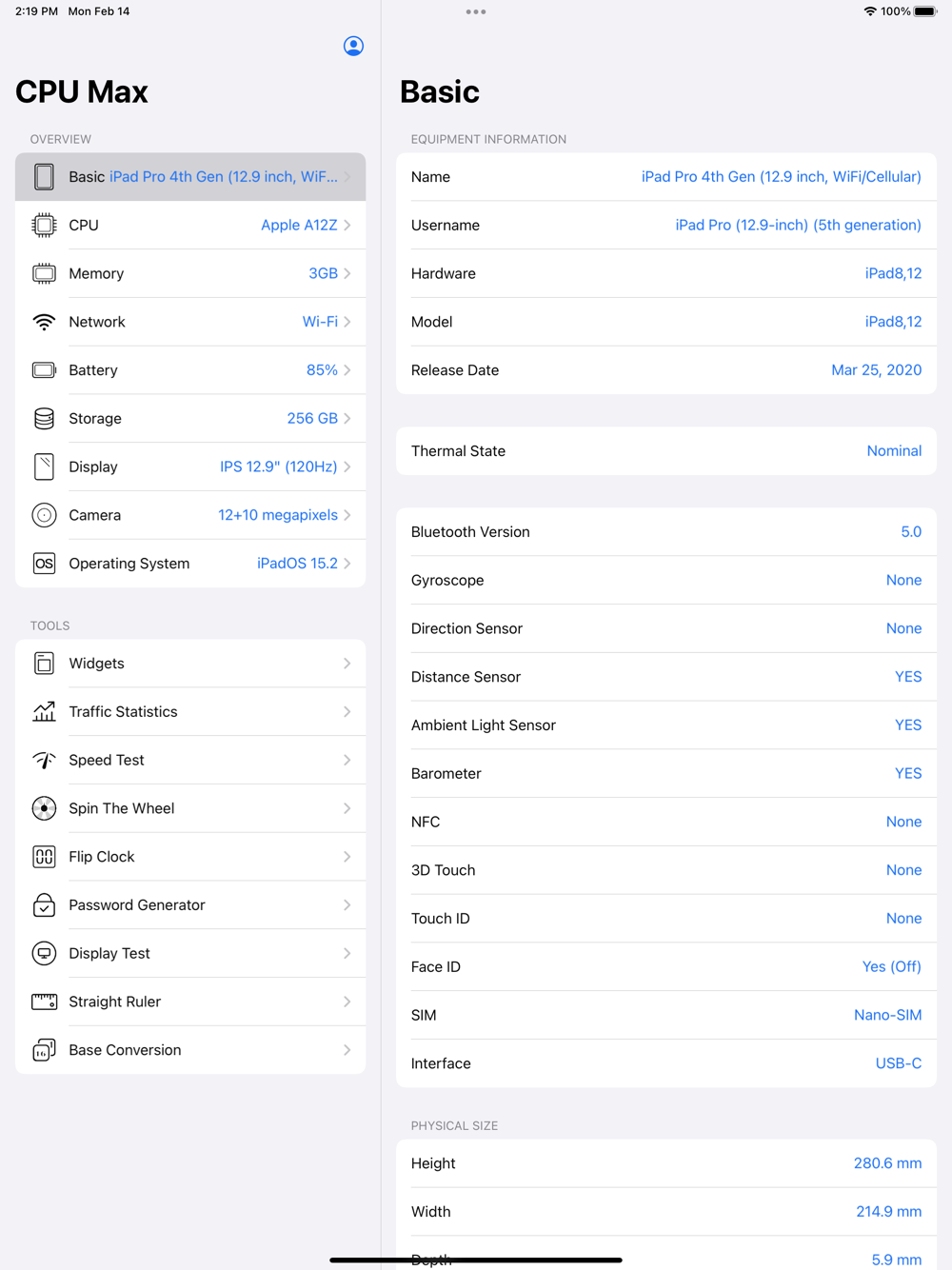Tap the status bar Wi-Fi indicator
Screen dimensions: 952x1270
[x=870, y=11]
